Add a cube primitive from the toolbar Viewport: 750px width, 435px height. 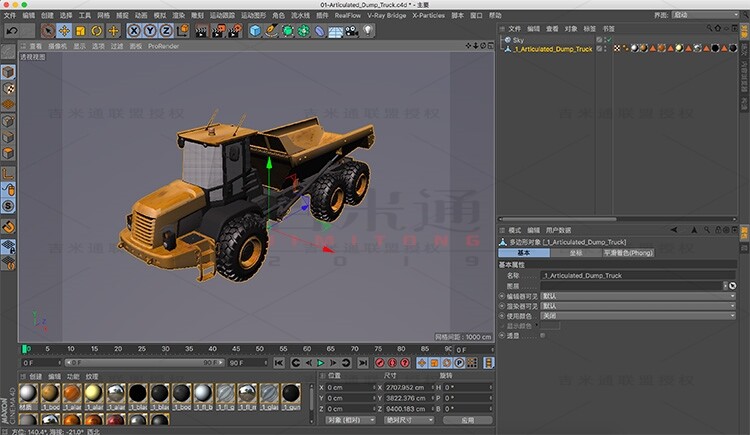(x=255, y=31)
